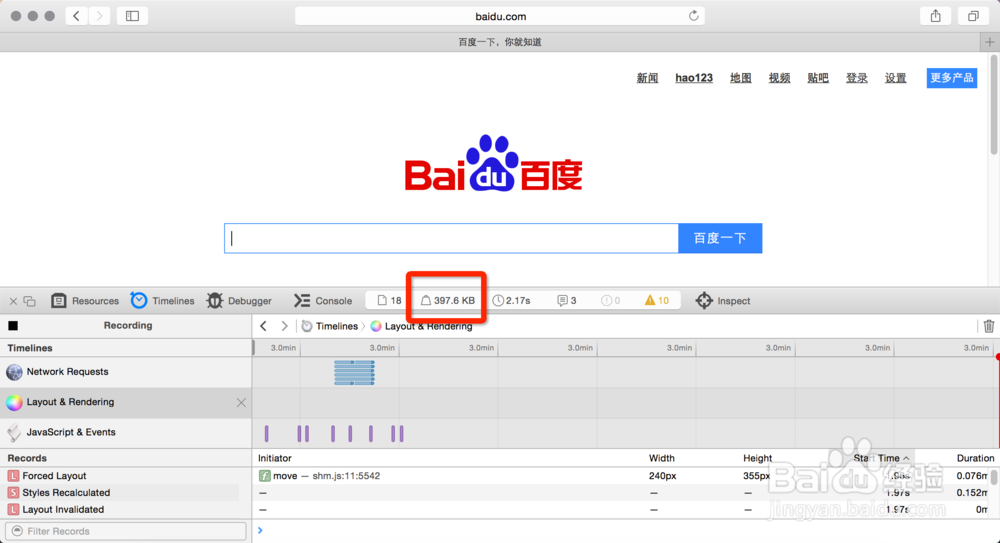Add a new tab with plus button
Image resolution: width=1000 pixels, height=543 pixels.
pos(990,42)
